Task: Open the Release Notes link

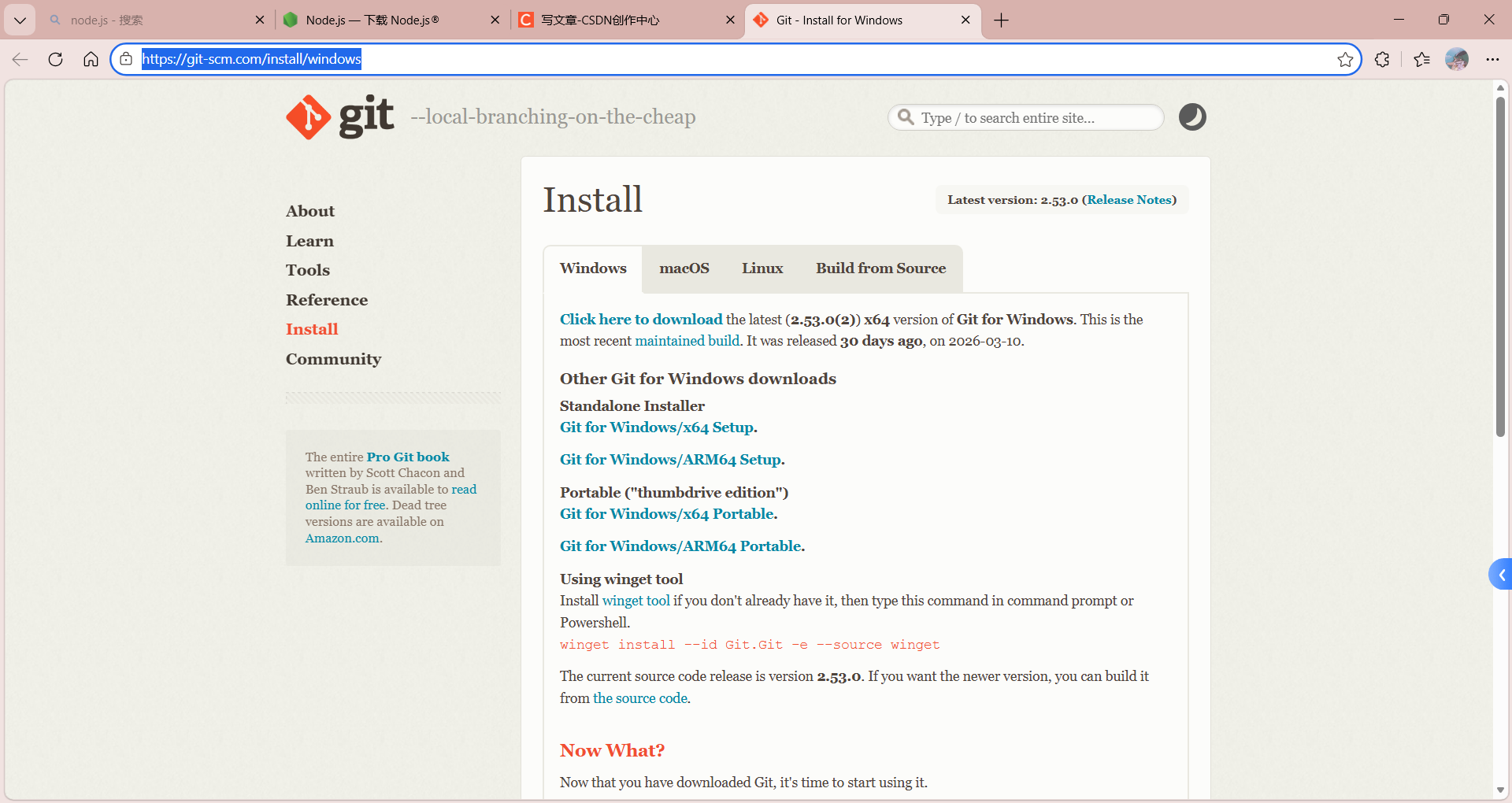Action: [x=1128, y=200]
